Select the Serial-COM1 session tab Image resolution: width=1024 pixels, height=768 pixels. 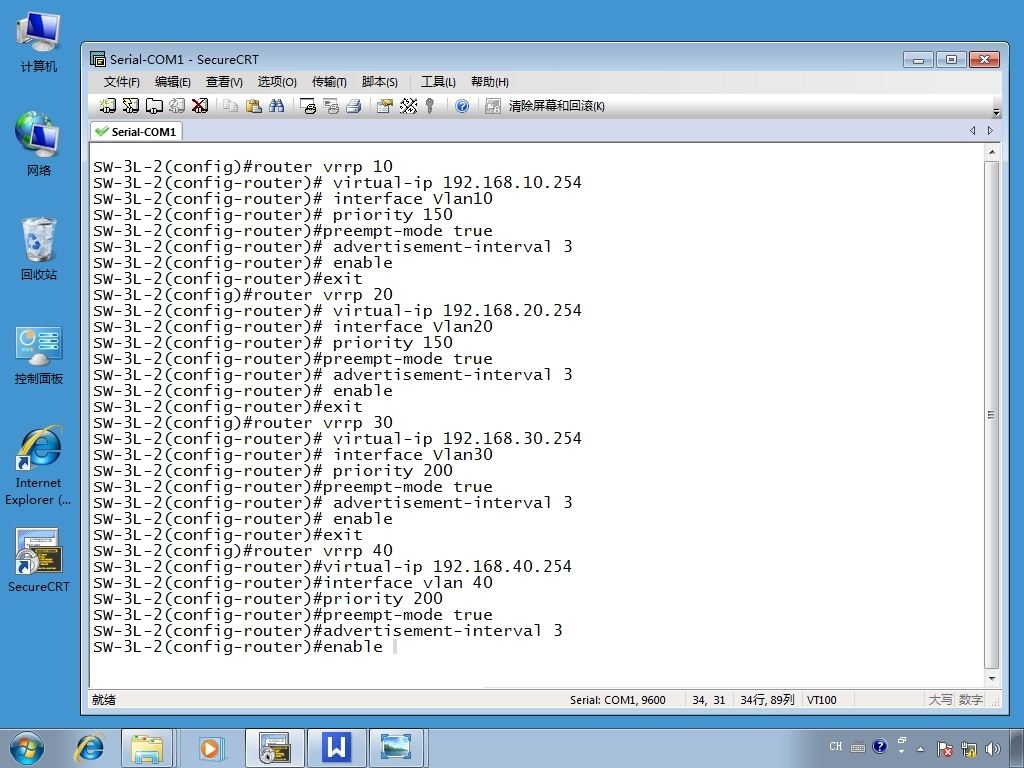(x=136, y=132)
